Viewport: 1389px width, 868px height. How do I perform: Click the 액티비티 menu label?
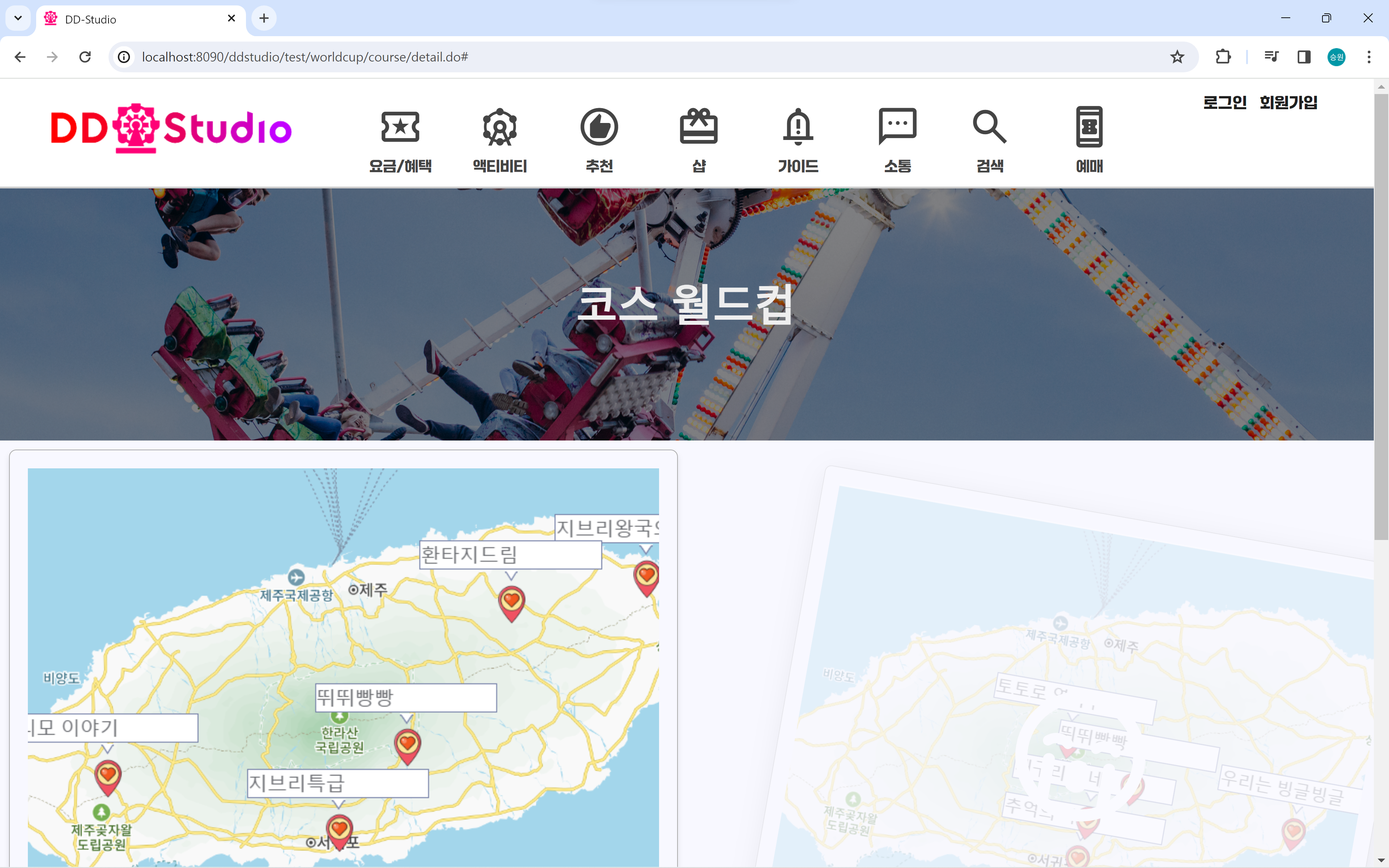tap(500, 166)
